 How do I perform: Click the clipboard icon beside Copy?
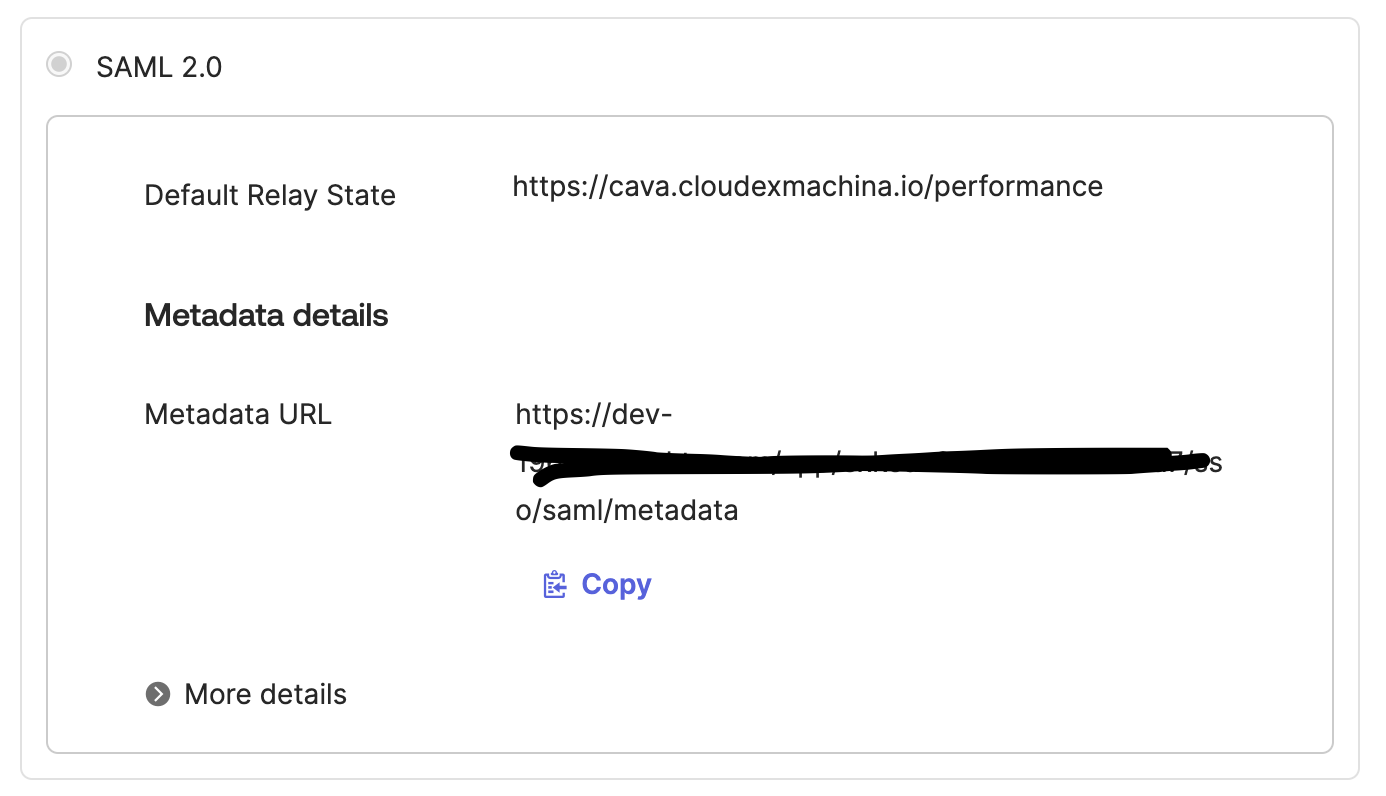point(554,585)
